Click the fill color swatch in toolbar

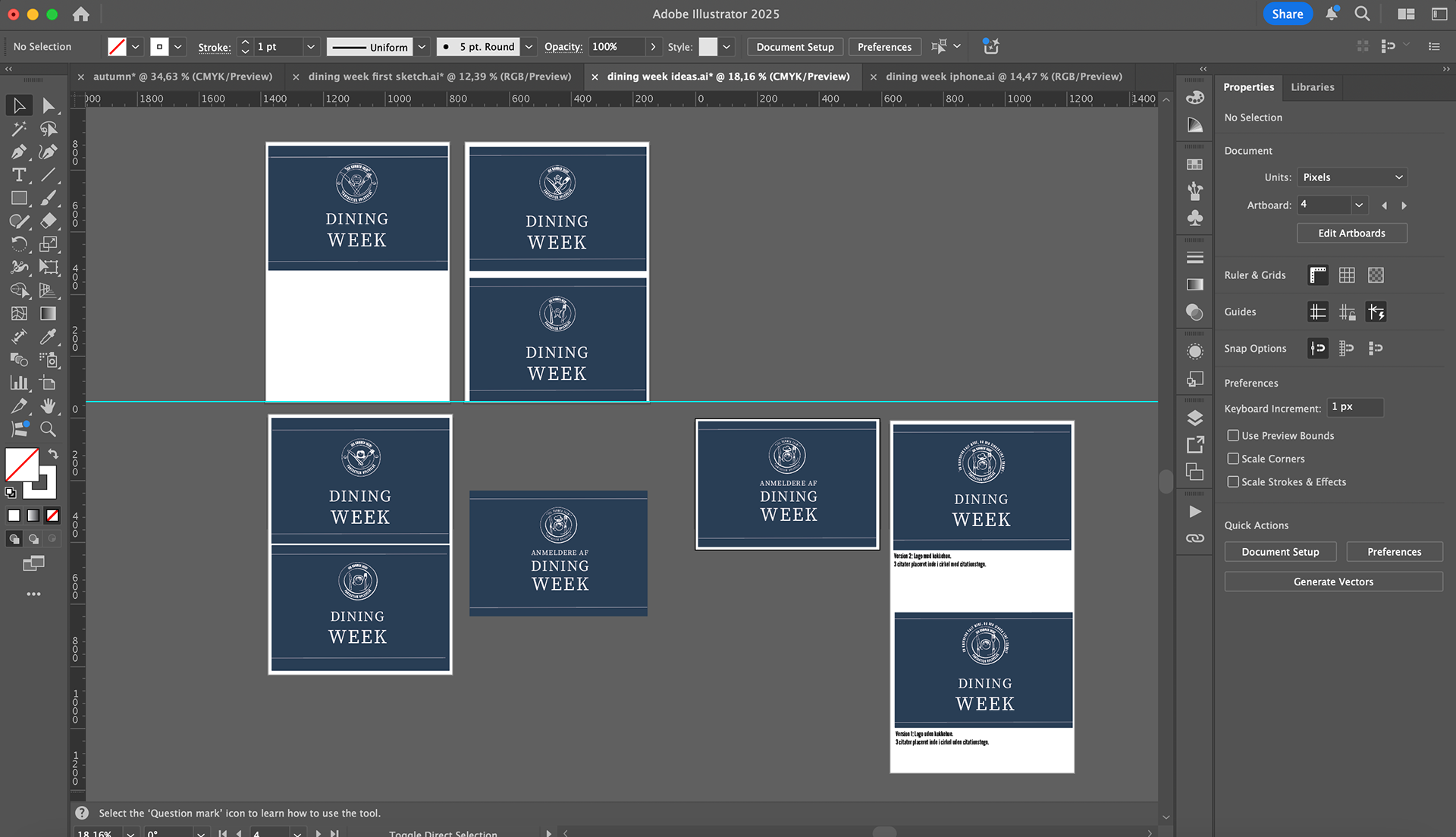coord(22,464)
